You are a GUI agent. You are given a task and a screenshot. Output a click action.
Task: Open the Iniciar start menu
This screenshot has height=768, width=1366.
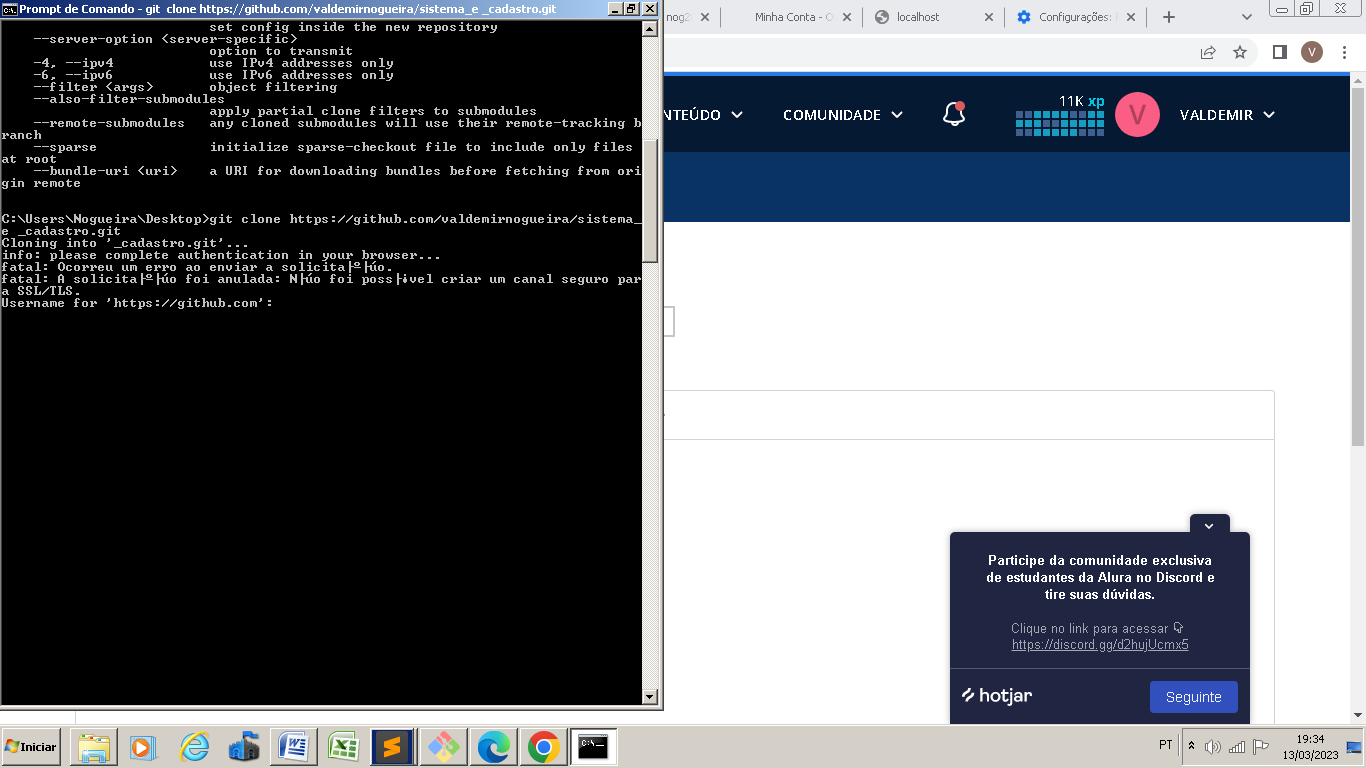(x=31, y=747)
